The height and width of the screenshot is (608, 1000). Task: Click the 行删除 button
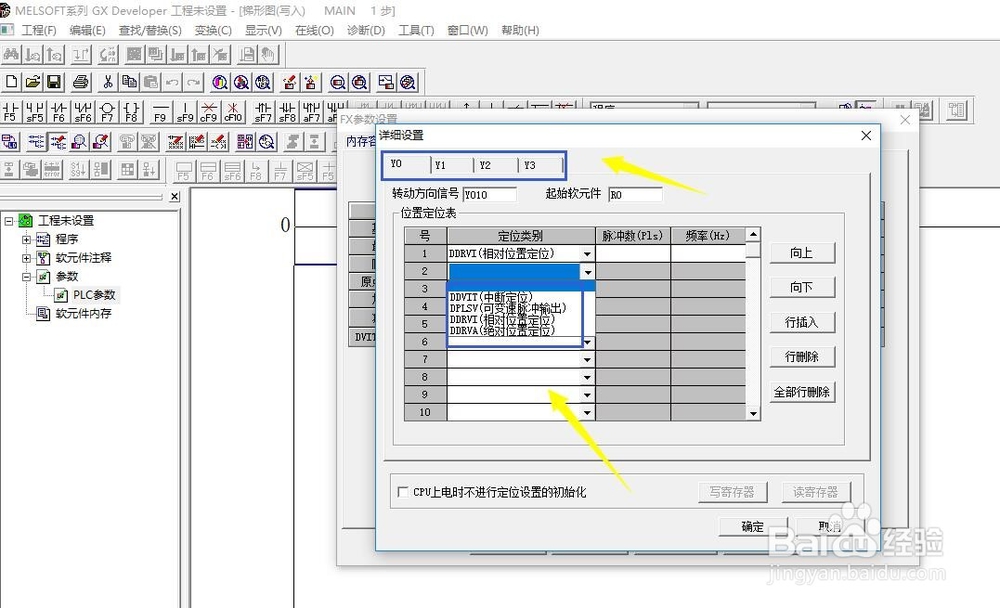tap(802, 357)
